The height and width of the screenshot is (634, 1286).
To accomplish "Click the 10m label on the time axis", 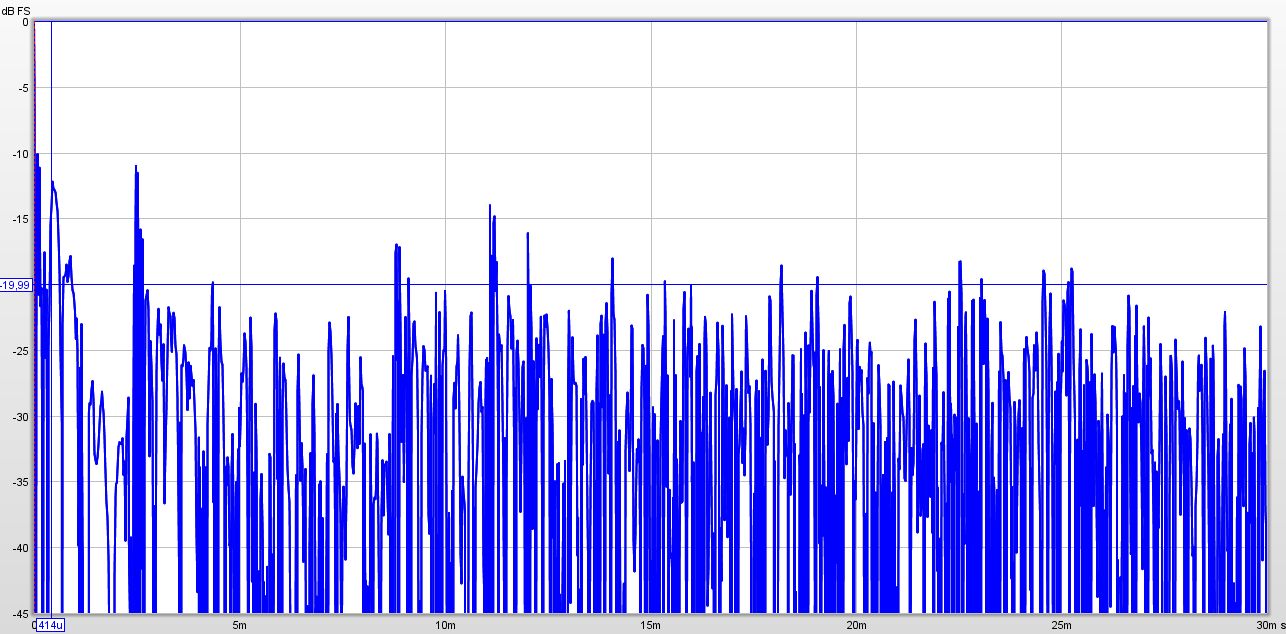I will (x=445, y=625).
